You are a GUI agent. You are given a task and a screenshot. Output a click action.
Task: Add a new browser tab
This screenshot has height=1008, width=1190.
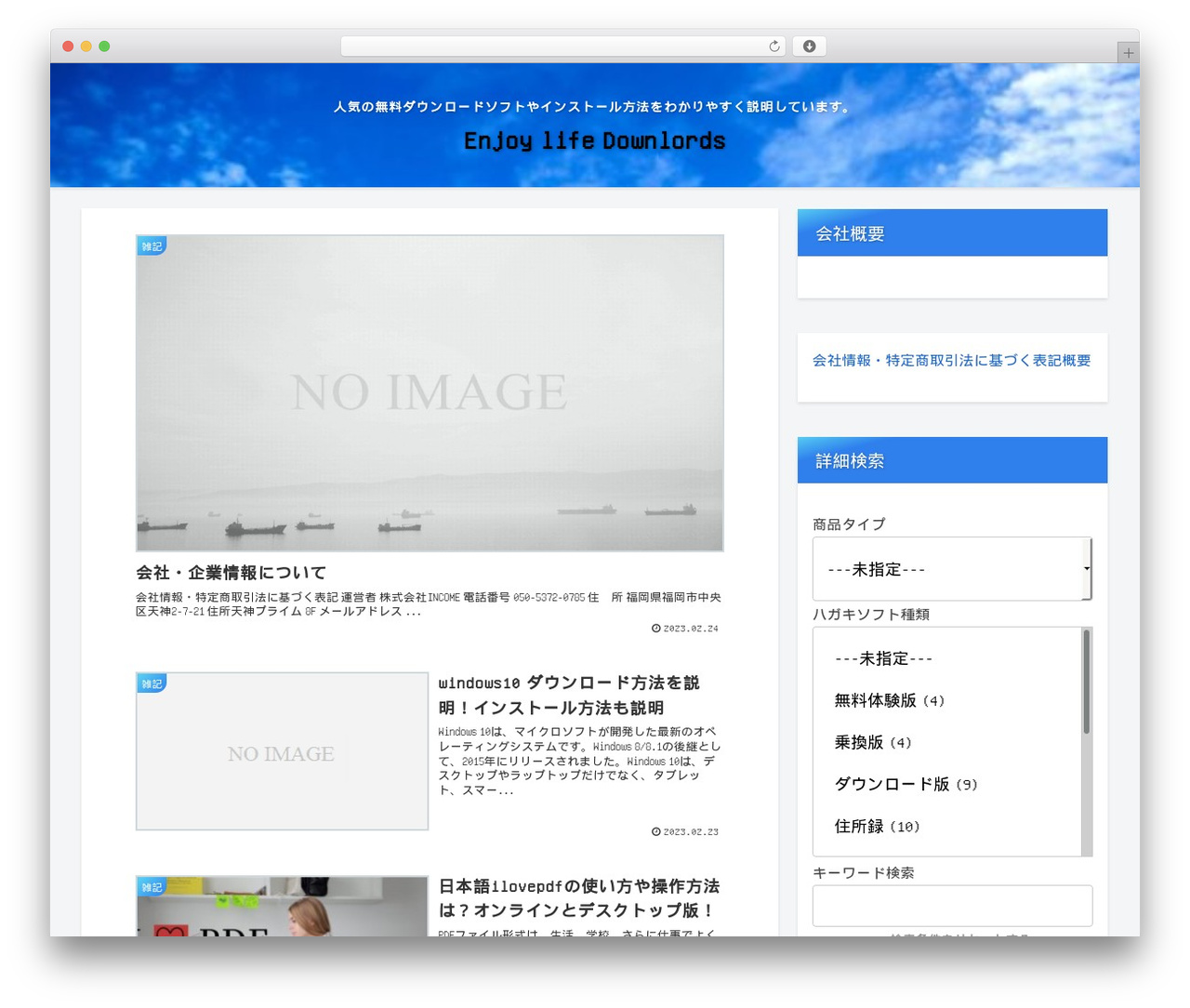coord(1128,53)
